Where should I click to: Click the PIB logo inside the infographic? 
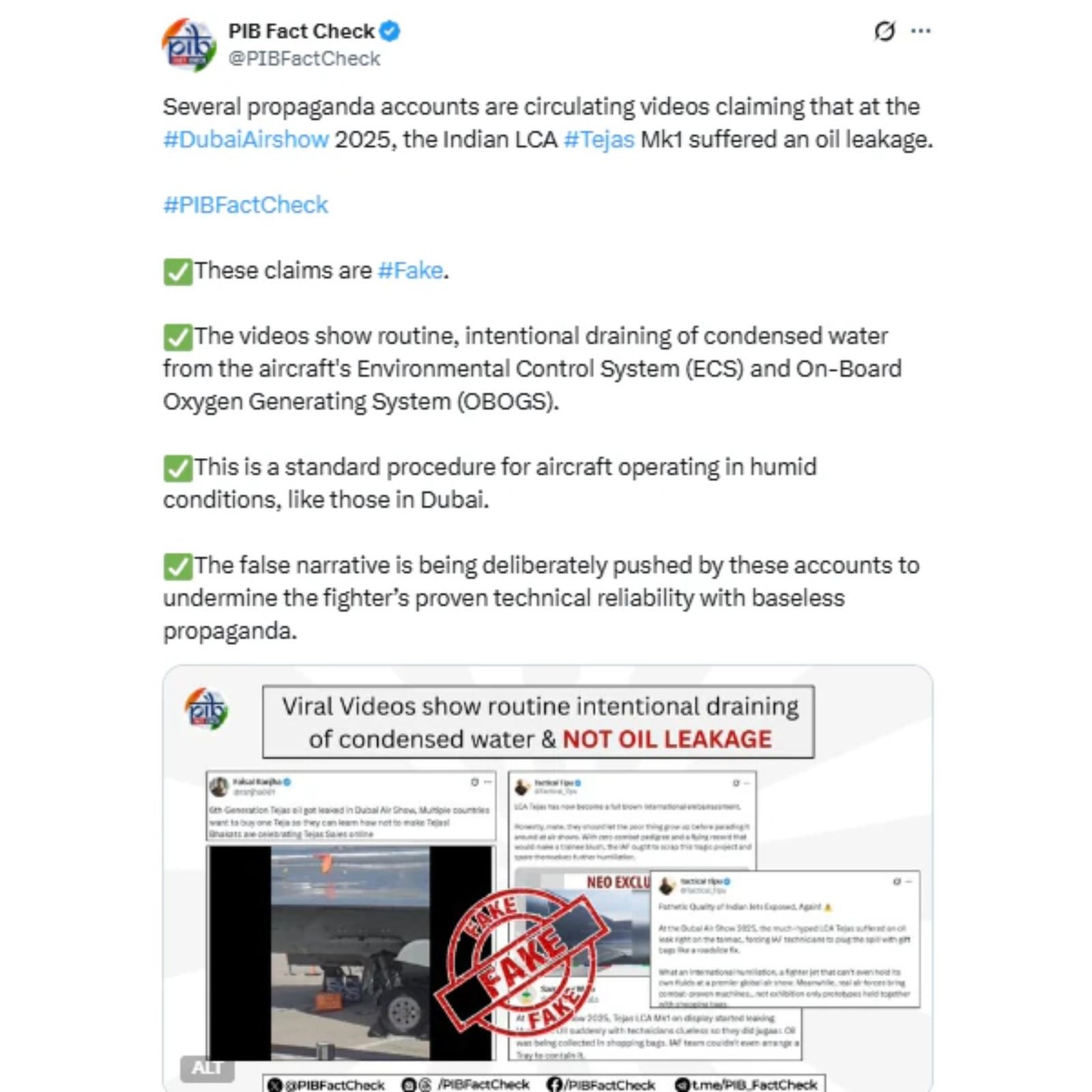(x=207, y=708)
